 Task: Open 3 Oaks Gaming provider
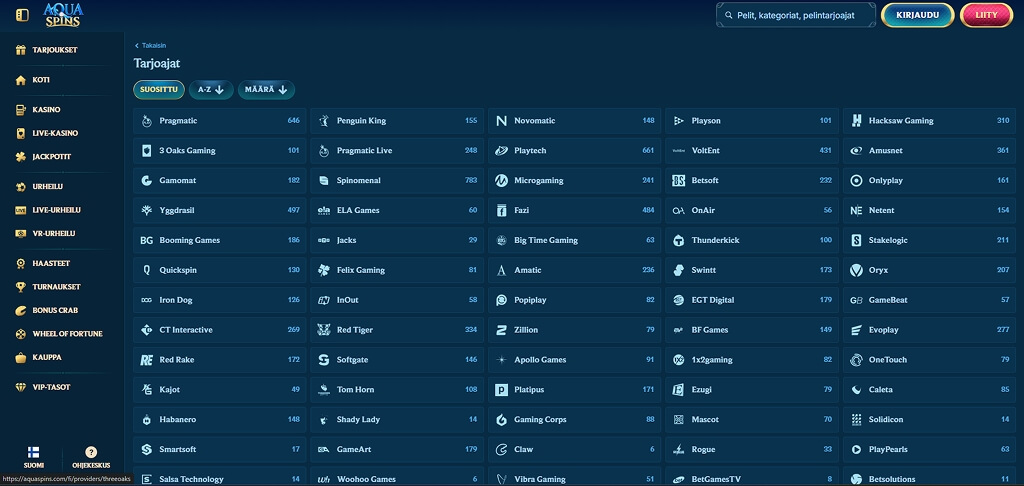pos(220,151)
